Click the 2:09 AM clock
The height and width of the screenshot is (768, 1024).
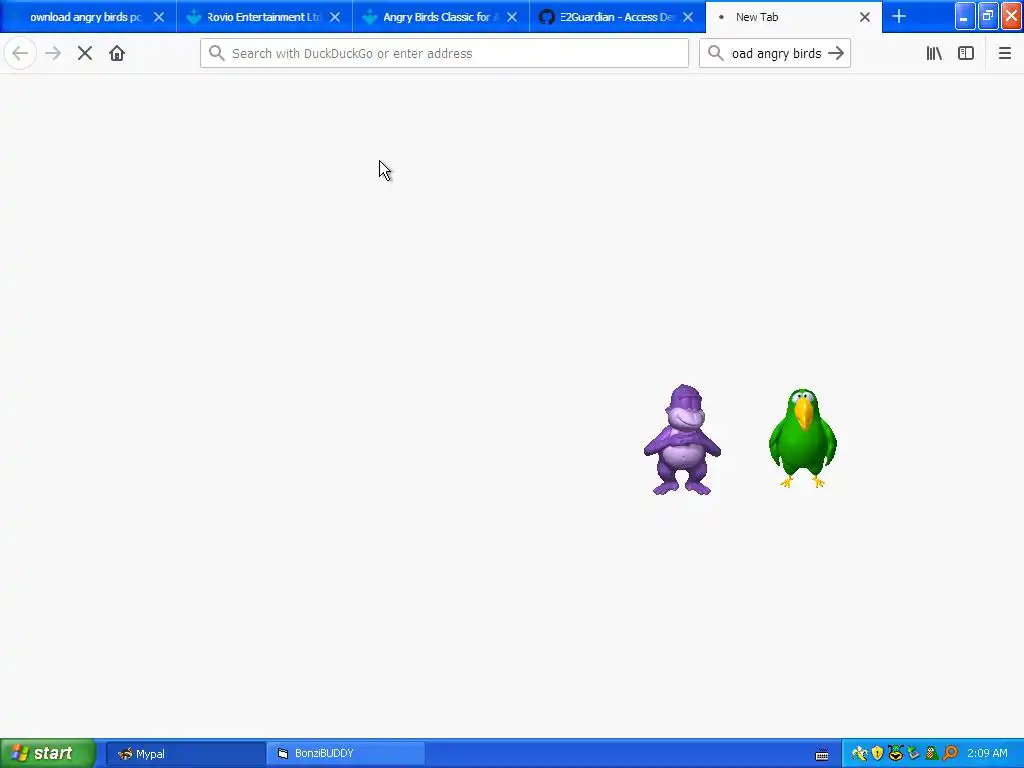[987, 753]
